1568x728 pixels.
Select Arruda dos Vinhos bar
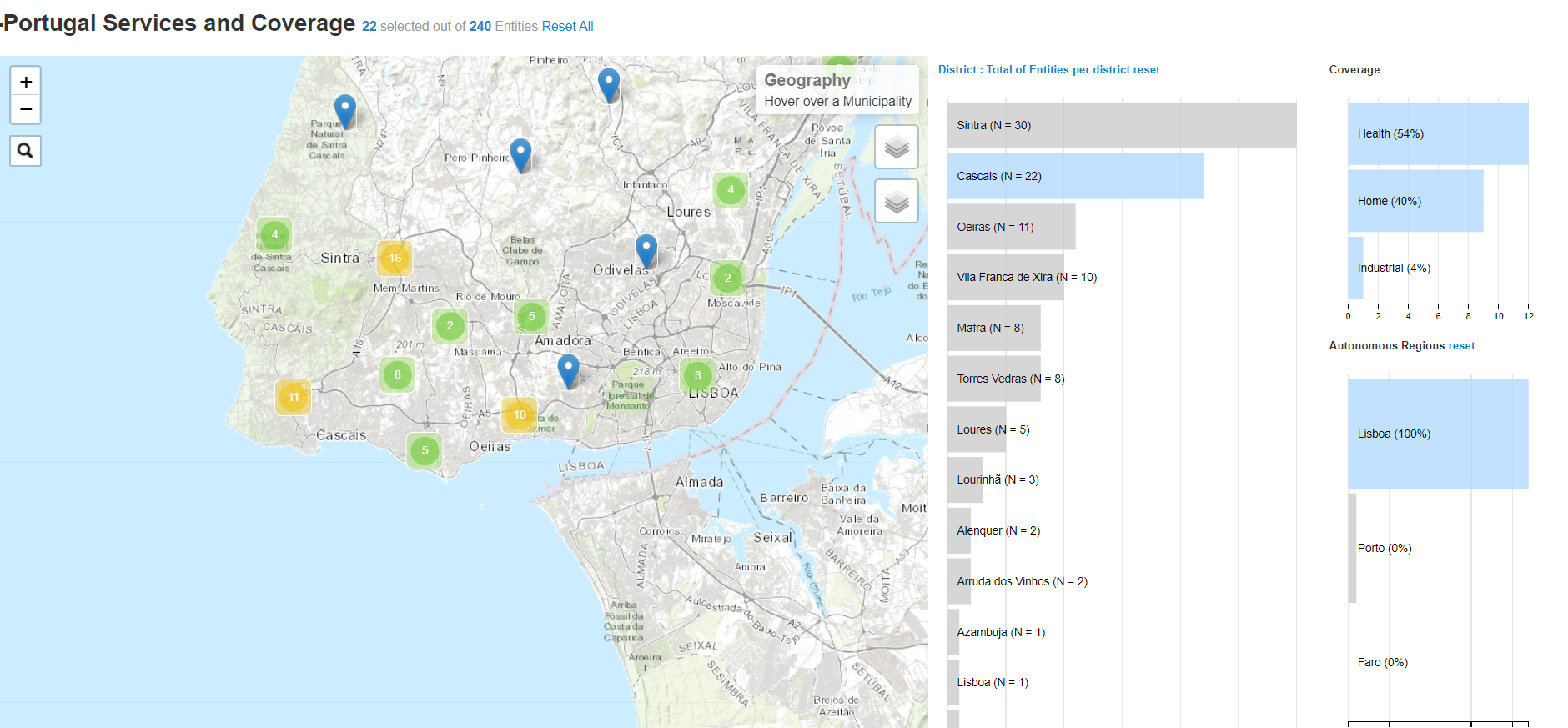[x=959, y=581]
